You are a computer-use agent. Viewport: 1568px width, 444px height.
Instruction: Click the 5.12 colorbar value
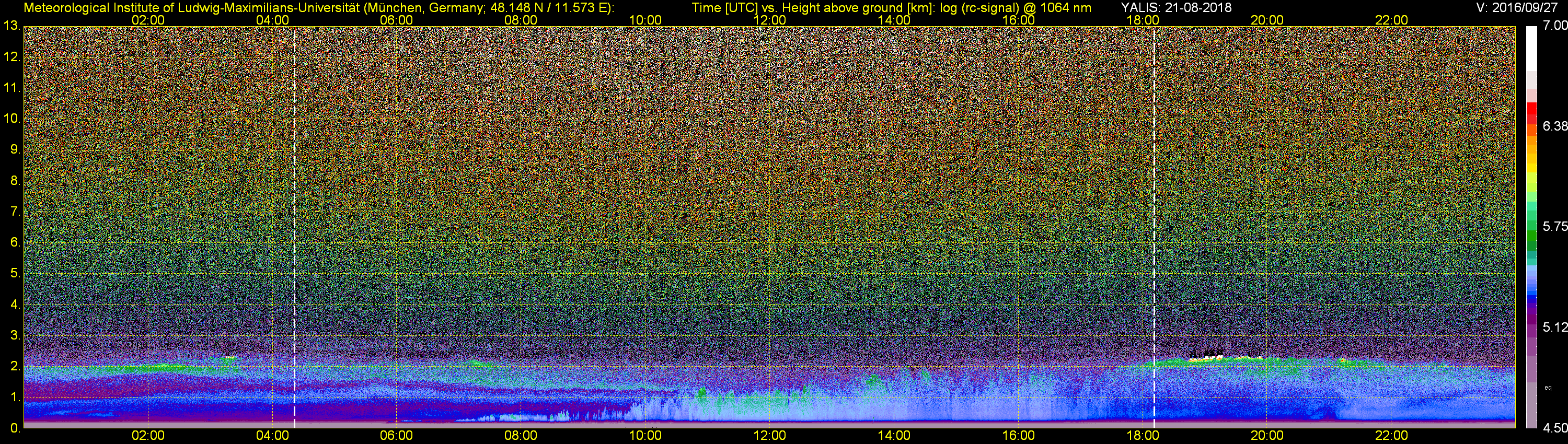(1554, 327)
